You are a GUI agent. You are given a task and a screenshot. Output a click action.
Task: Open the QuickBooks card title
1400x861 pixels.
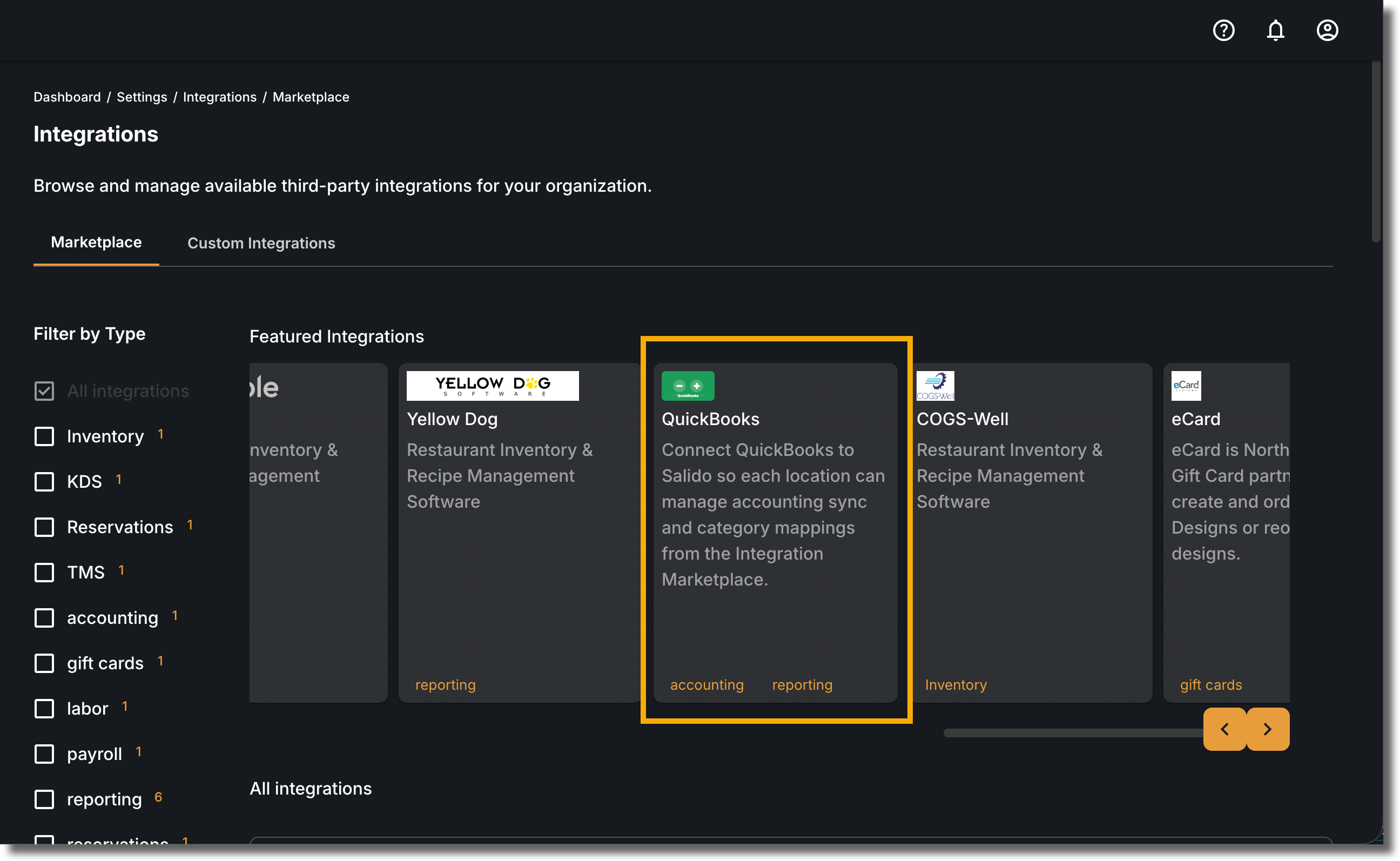coord(710,419)
